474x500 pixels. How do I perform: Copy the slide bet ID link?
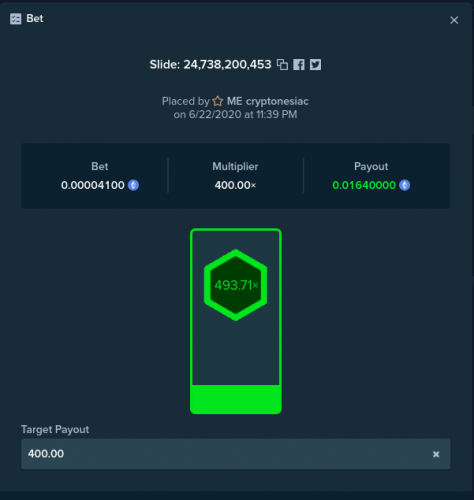pos(282,65)
